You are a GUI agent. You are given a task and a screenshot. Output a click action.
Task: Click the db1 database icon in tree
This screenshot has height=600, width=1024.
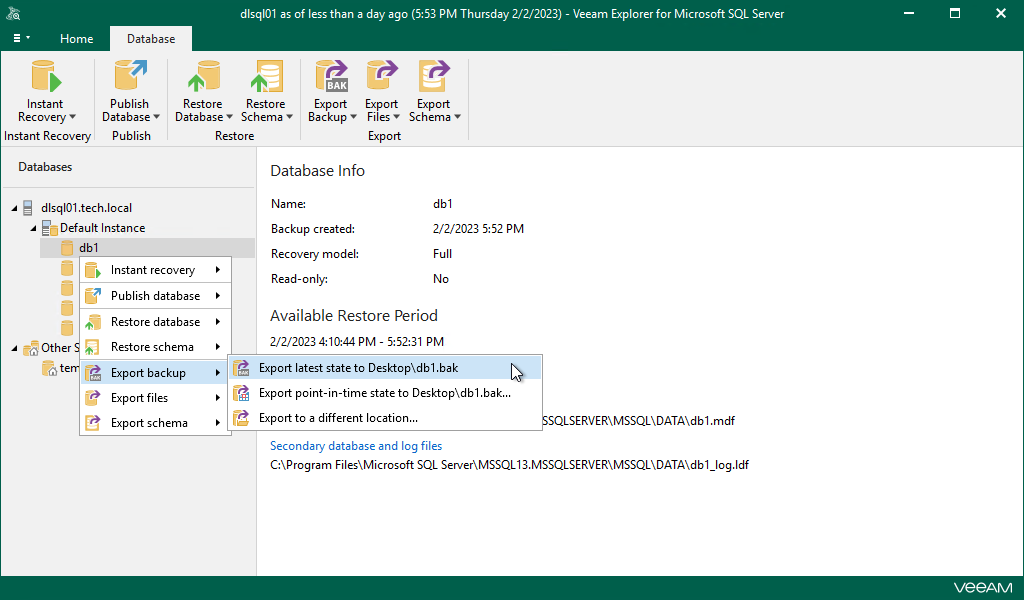coord(67,247)
